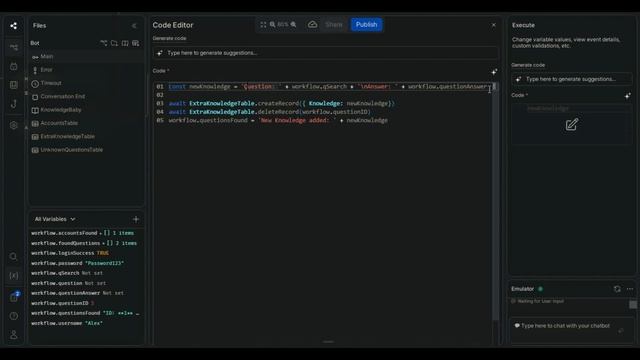Create a new table in Bot header
This screenshot has height=360, width=640.
[x=136, y=43]
